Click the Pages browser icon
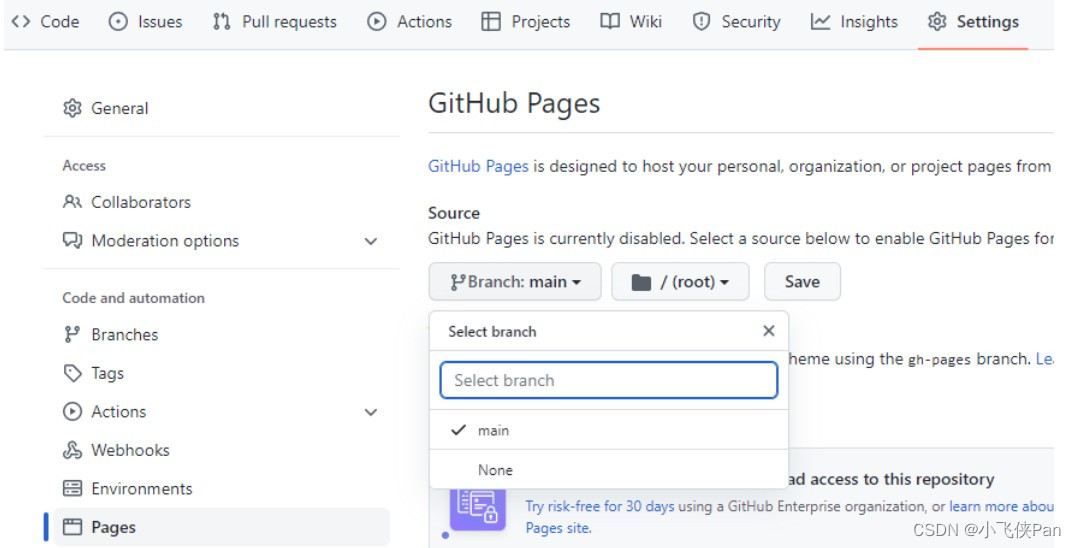 [72, 527]
